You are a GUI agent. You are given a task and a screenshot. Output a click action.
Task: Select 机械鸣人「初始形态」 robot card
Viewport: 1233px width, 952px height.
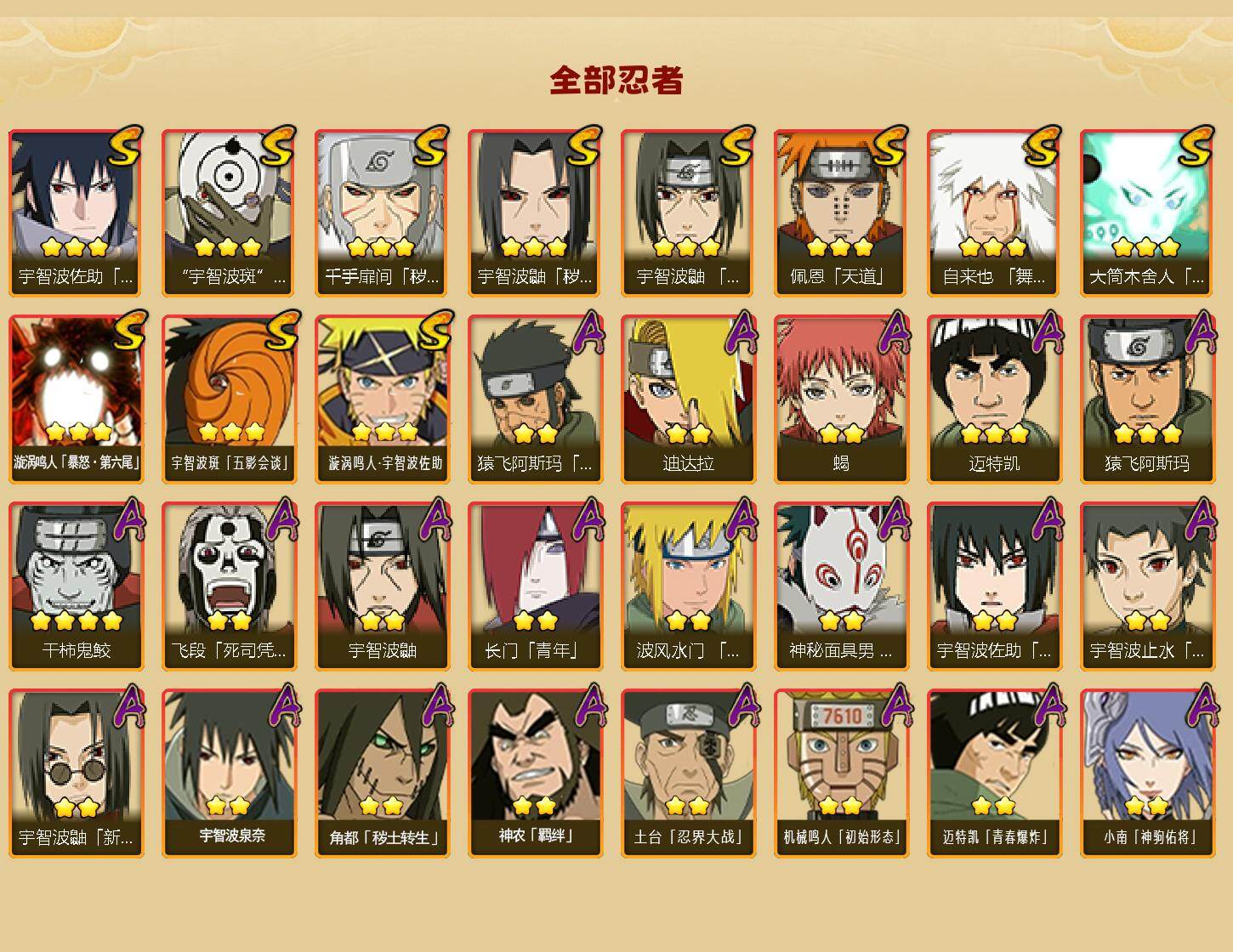pos(840,773)
